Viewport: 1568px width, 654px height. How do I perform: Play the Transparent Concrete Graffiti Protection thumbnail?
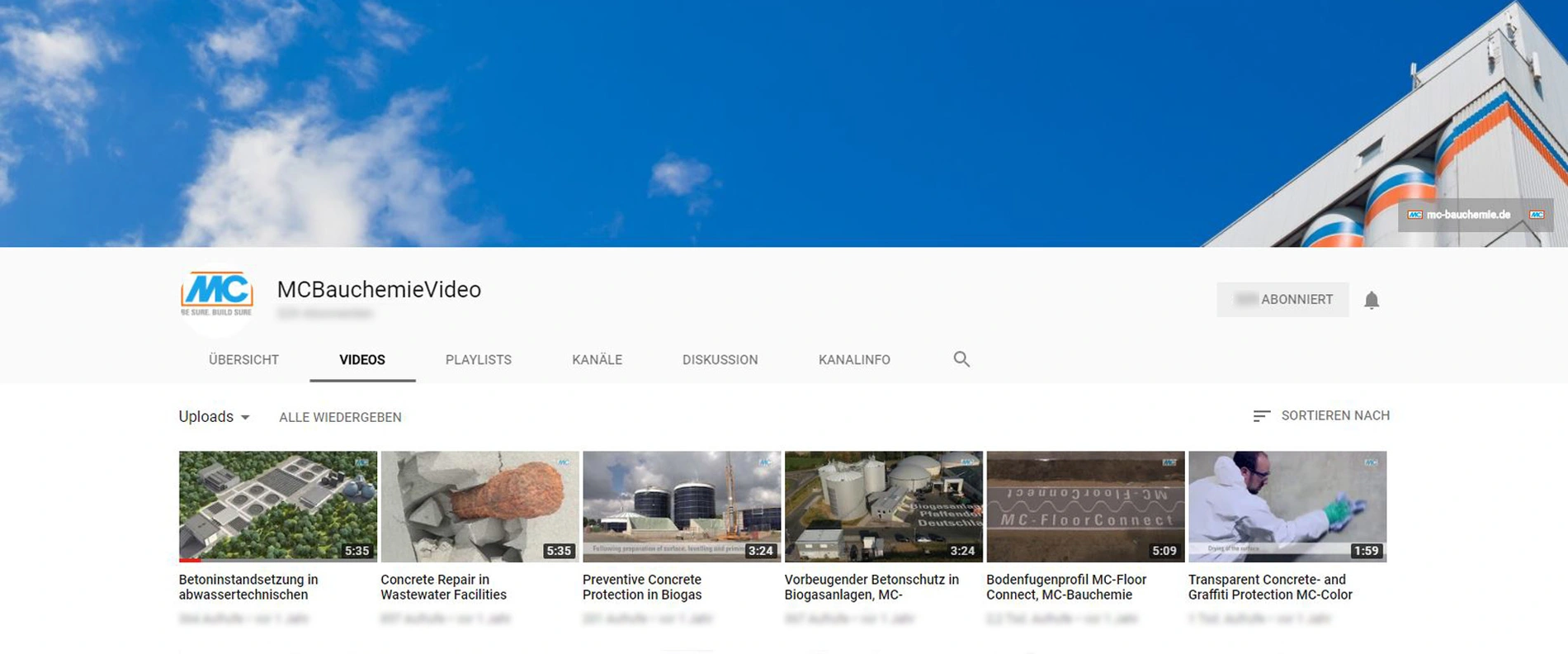point(1287,506)
